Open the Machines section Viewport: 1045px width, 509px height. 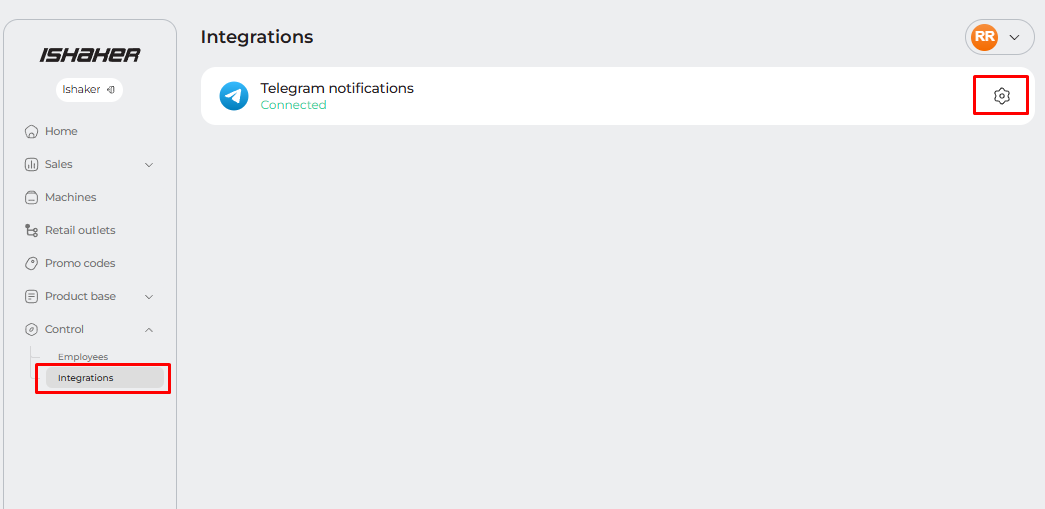click(70, 197)
